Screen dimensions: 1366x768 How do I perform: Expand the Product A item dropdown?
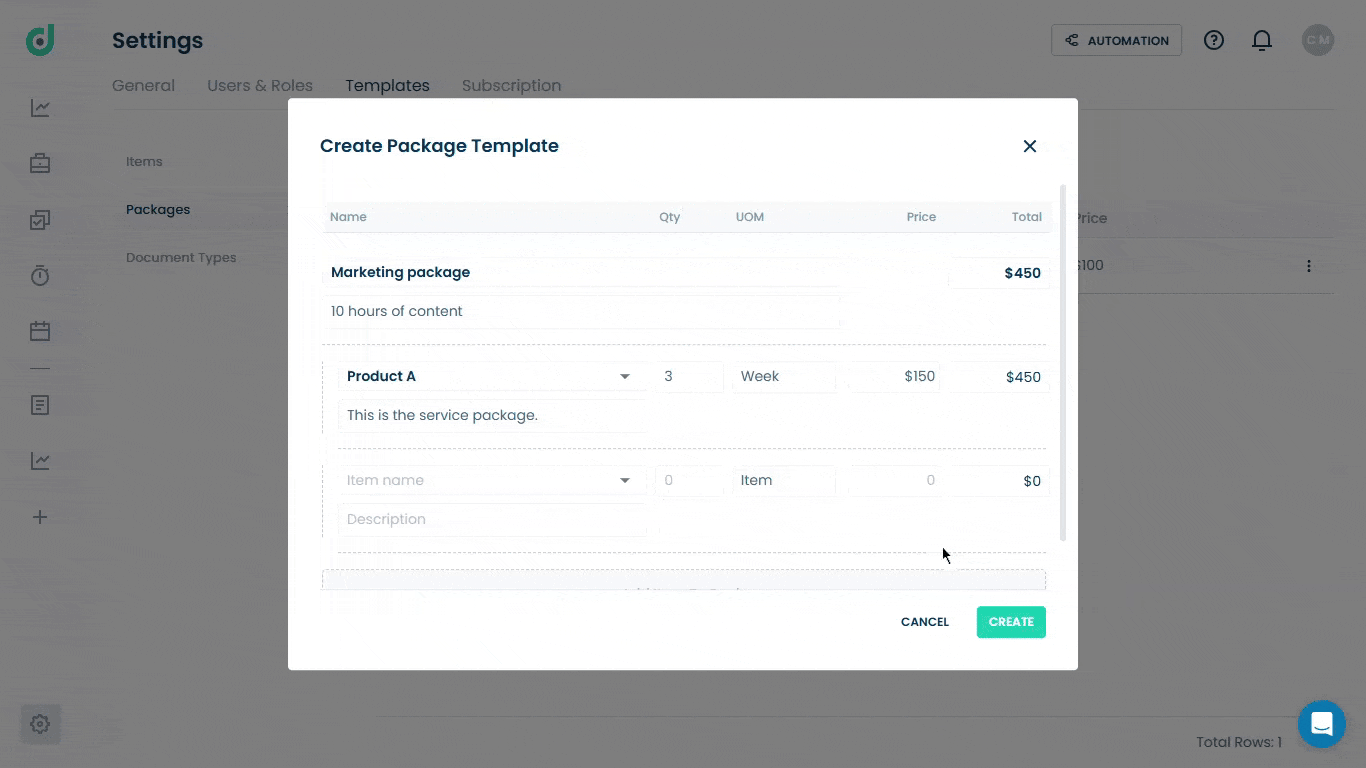coord(625,377)
